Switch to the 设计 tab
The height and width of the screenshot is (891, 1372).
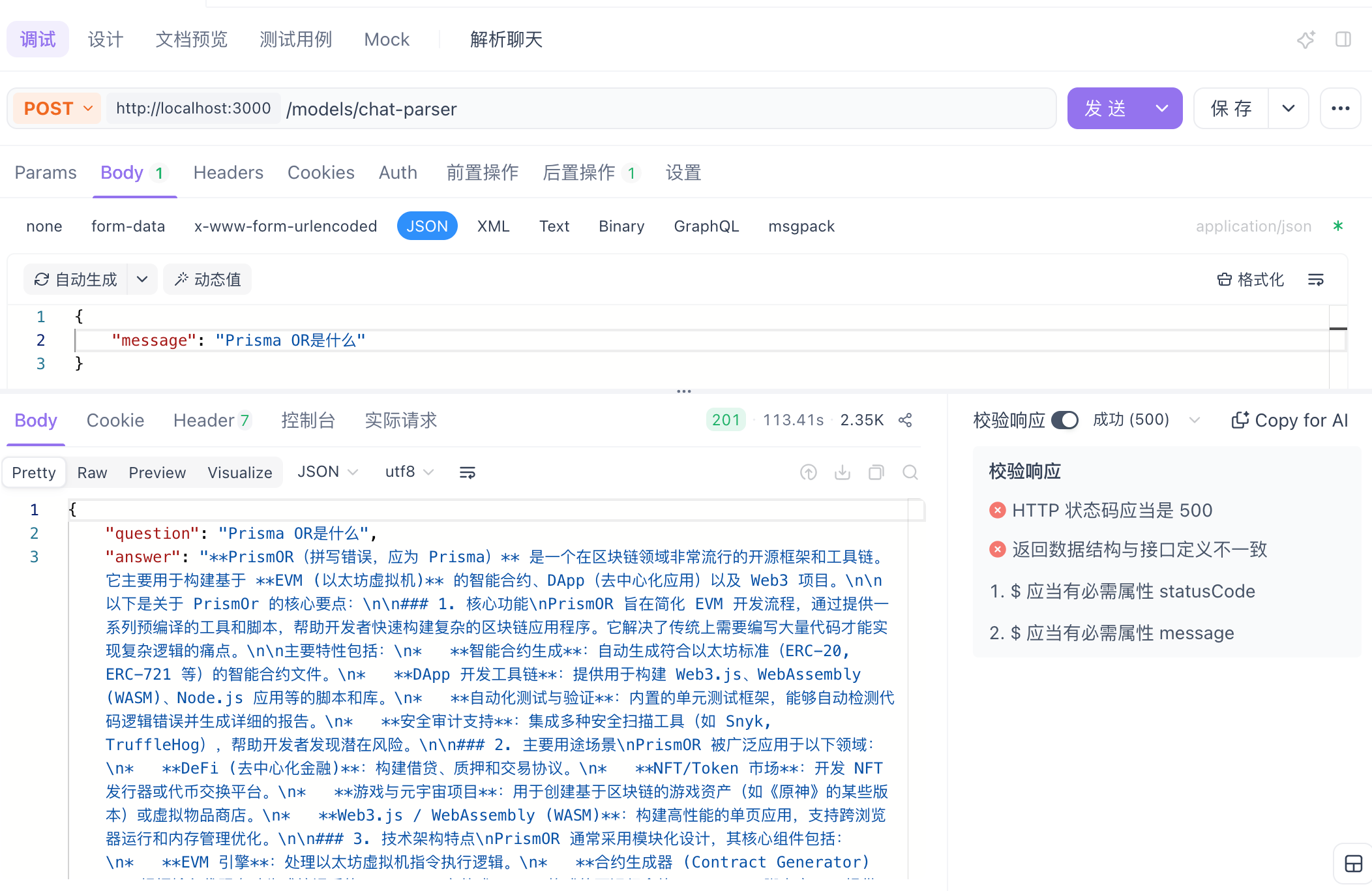(x=106, y=40)
